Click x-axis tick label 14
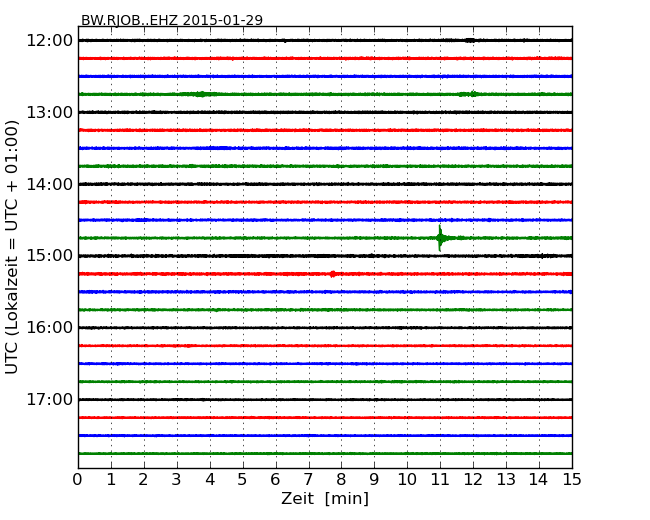The width and height of the screenshot is (650, 520). click(539, 480)
